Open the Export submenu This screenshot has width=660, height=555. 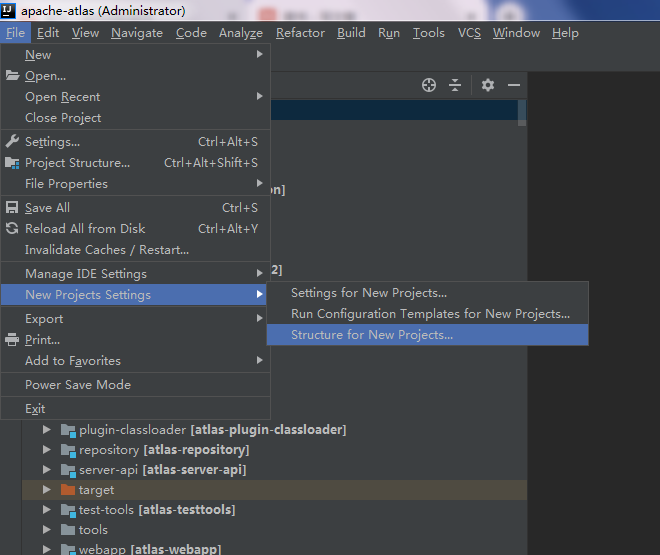pos(135,319)
